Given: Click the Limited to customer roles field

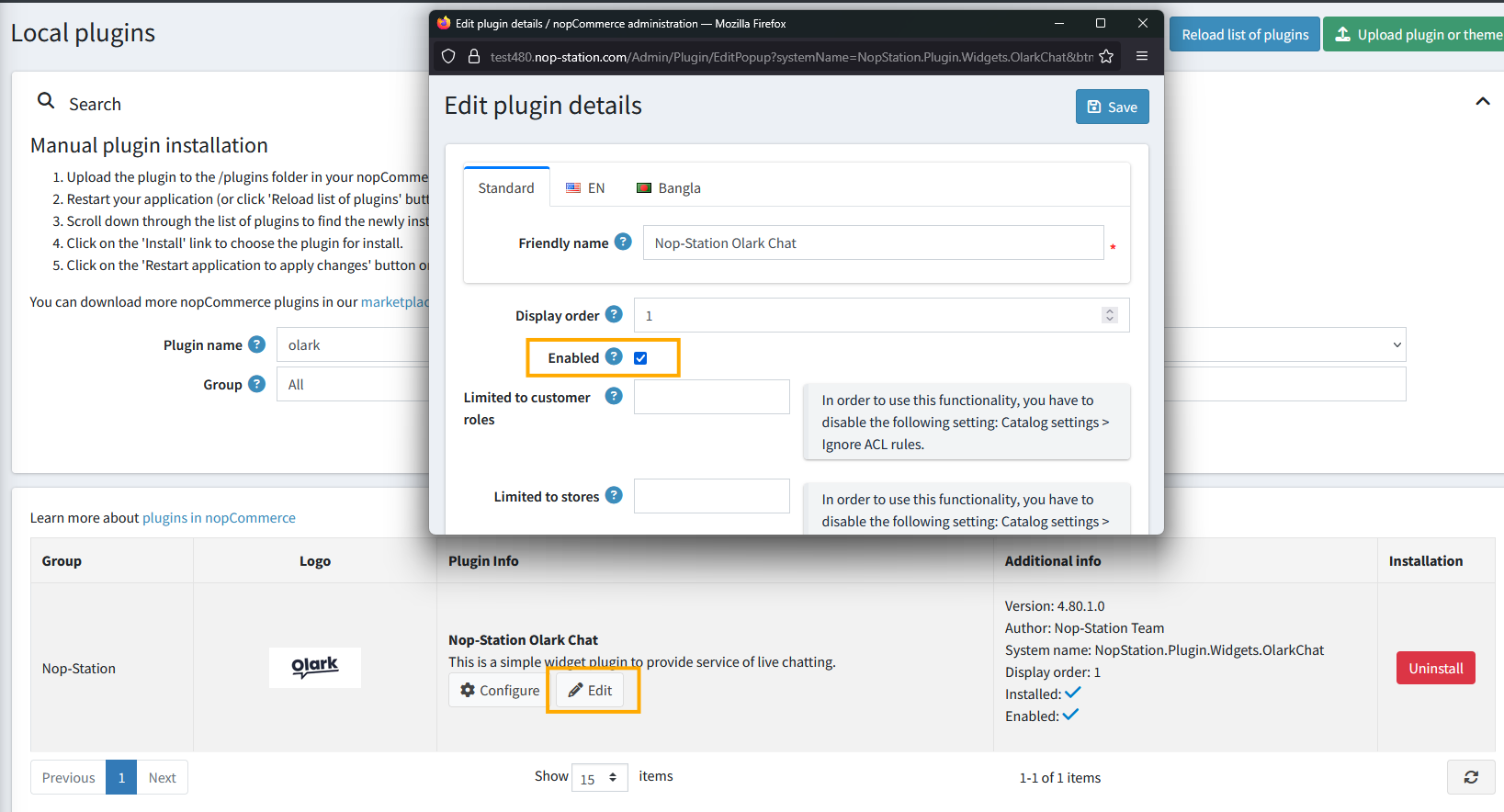Looking at the screenshot, I should point(711,397).
